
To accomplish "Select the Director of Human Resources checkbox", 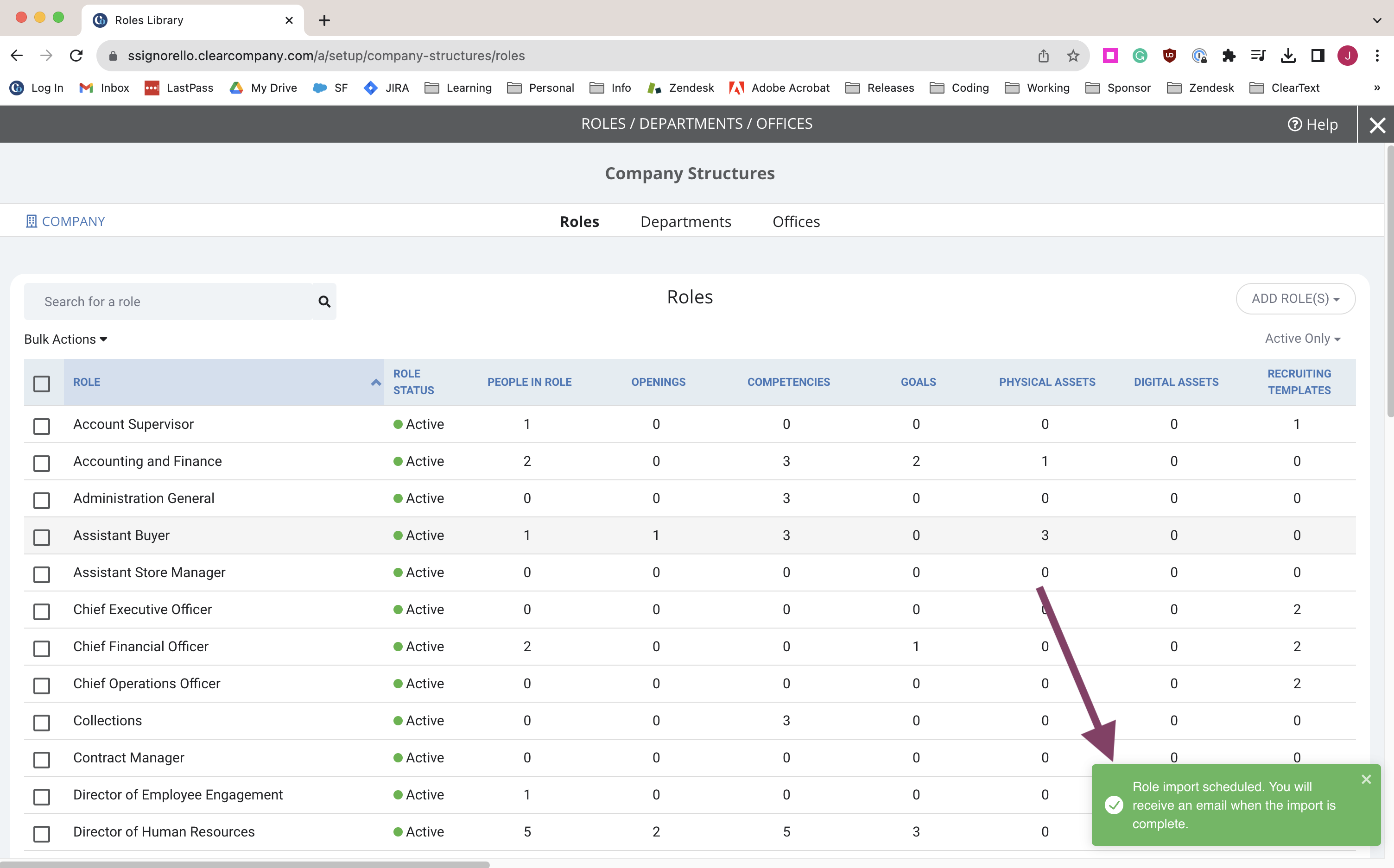I will (41, 834).
